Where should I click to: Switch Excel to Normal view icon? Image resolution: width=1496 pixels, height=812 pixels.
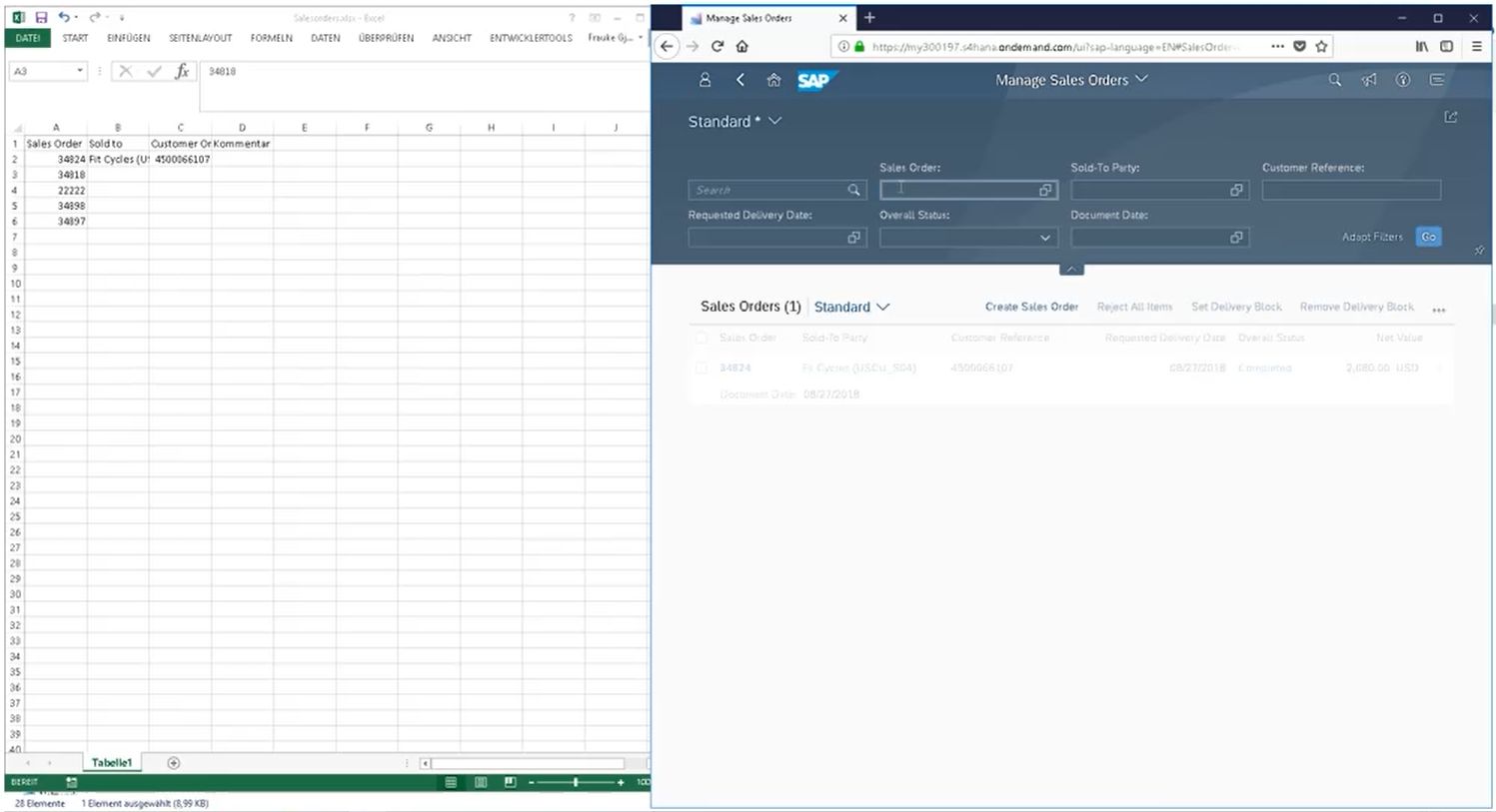(451, 782)
